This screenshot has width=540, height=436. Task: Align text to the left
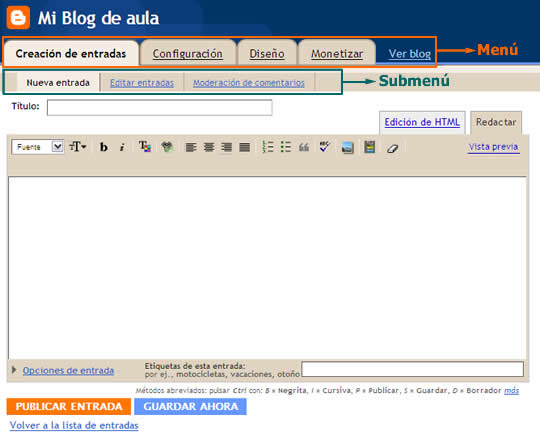coord(191,147)
